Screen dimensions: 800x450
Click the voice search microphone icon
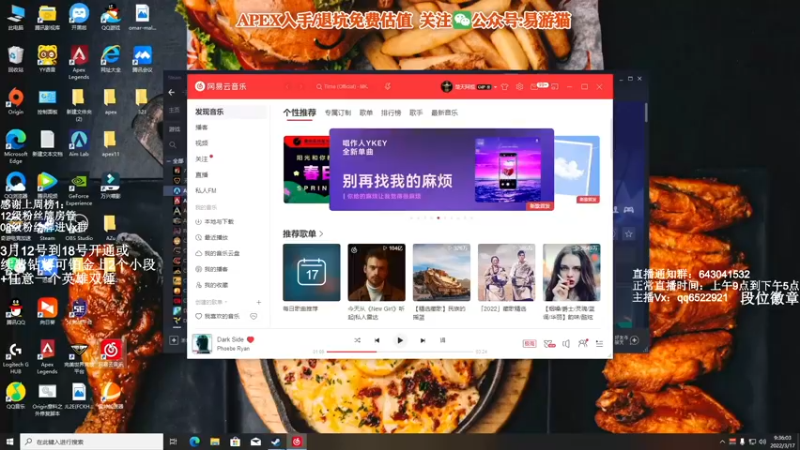[388, 86]
